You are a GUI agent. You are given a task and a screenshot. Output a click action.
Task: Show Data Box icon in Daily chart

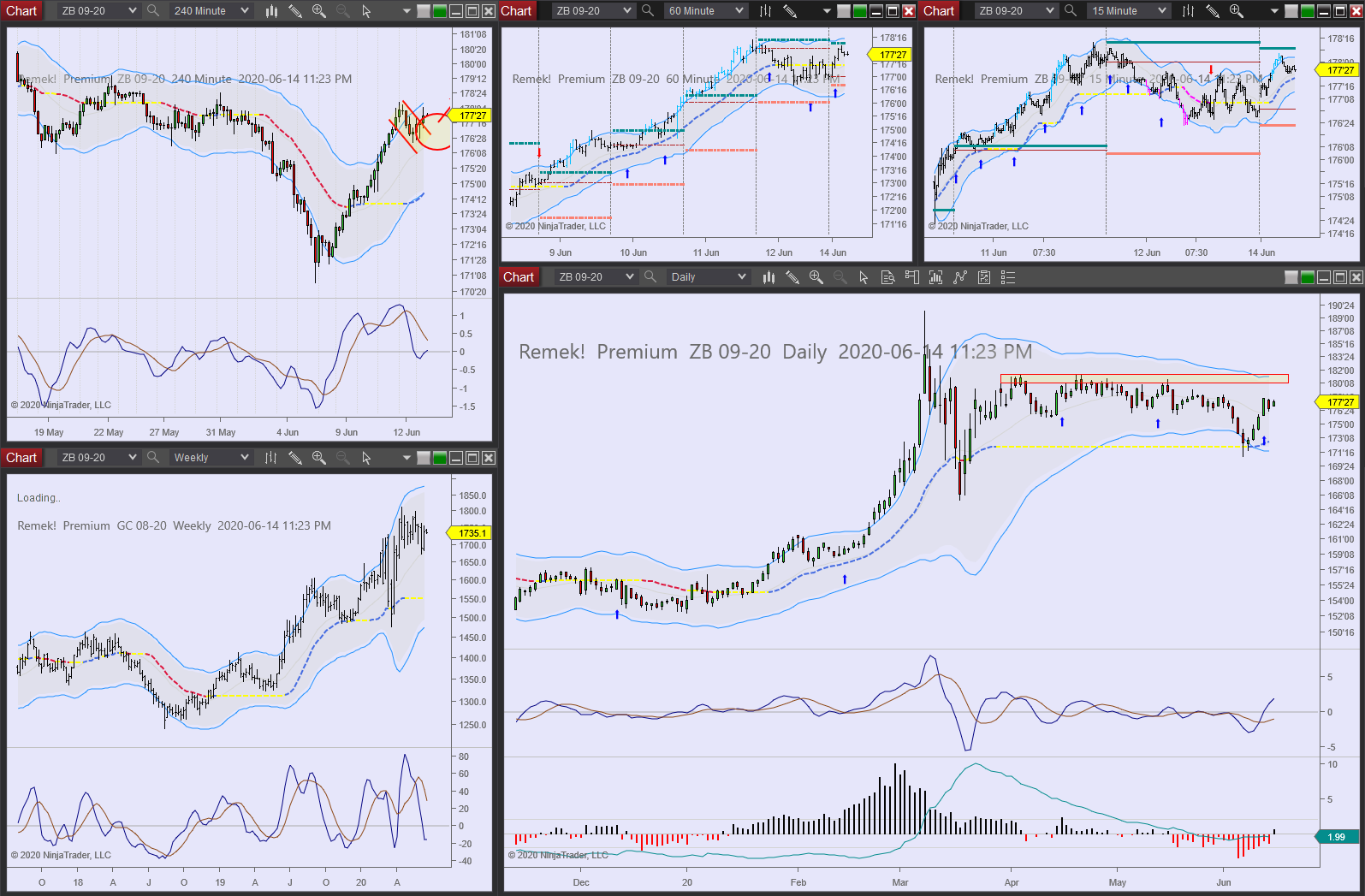[887, 277]
